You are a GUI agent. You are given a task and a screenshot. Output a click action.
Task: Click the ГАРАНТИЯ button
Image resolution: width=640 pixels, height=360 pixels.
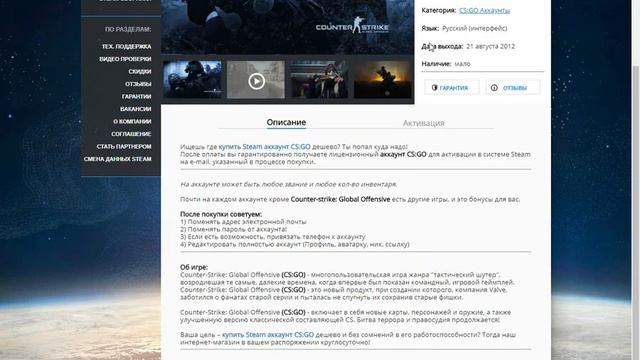452,87
